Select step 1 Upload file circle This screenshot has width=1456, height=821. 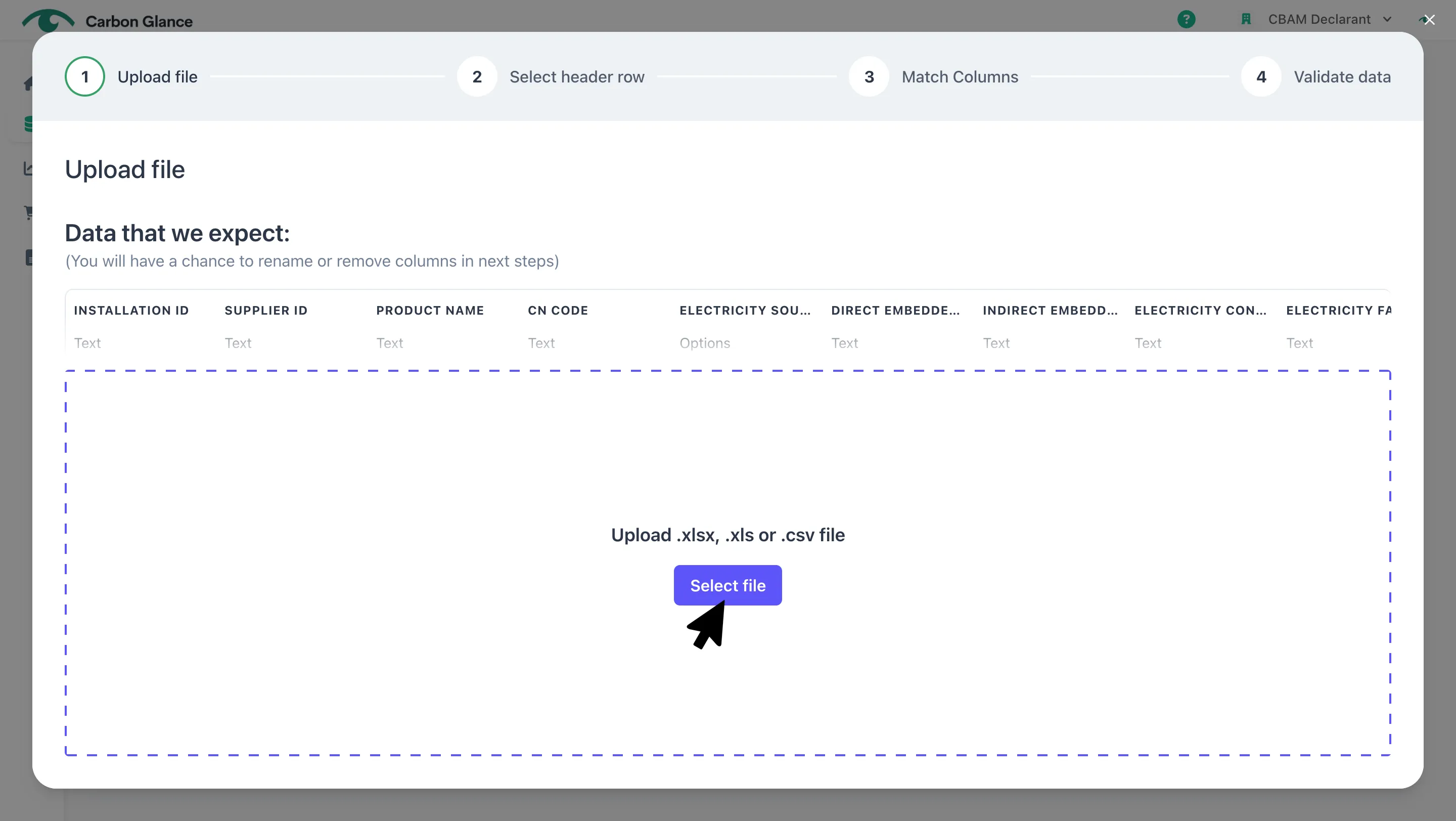pos(85,76)
